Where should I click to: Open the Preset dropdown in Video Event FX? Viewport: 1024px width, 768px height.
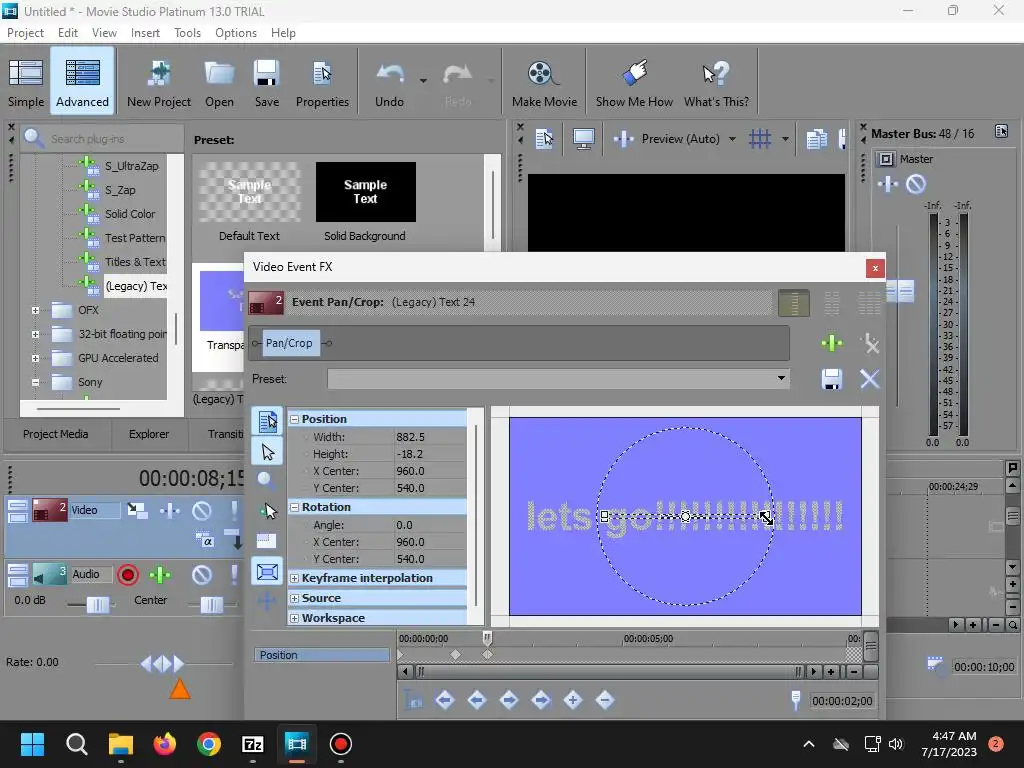pyautogui.click(x=781, y=379)
